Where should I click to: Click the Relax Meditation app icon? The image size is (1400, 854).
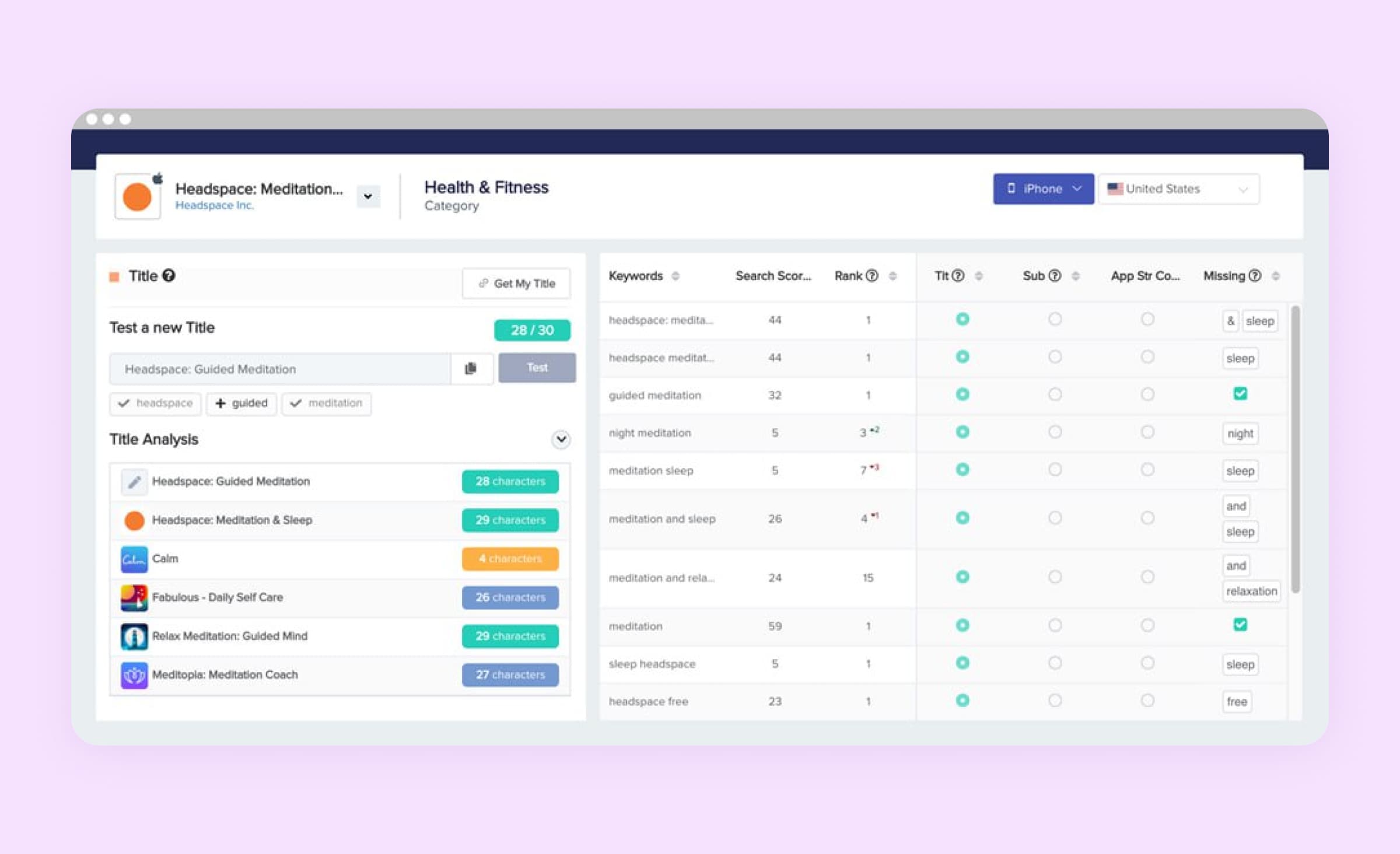[134, 636]
